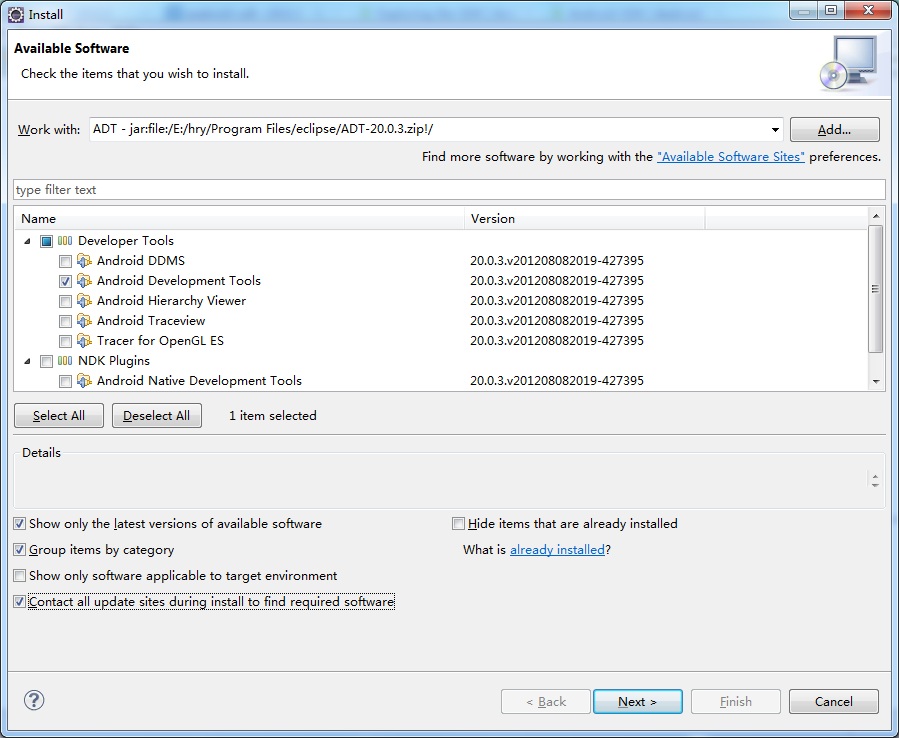The height and width of the screenshot is (738, 899).
Task: Click the Android Native Development Tools icon
Action: 84,381
